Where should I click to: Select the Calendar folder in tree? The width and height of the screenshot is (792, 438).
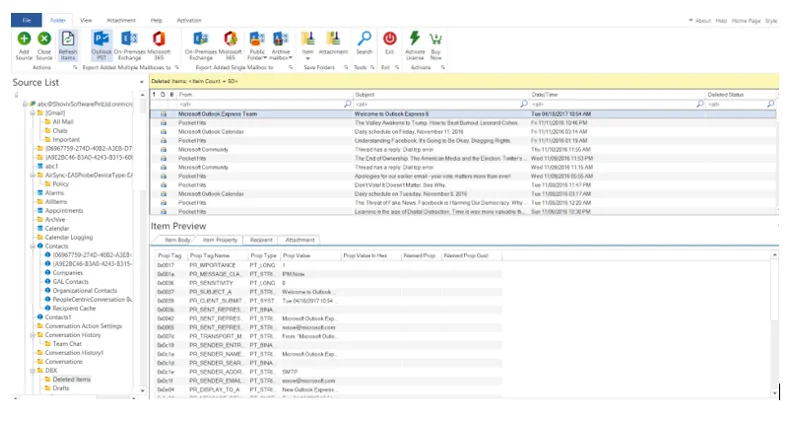[x=57, y=228]
